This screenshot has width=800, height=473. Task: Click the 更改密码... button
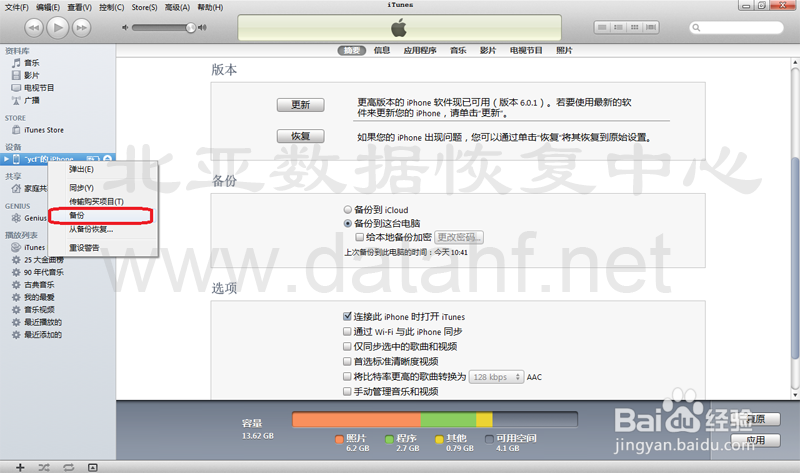(459, 237)
